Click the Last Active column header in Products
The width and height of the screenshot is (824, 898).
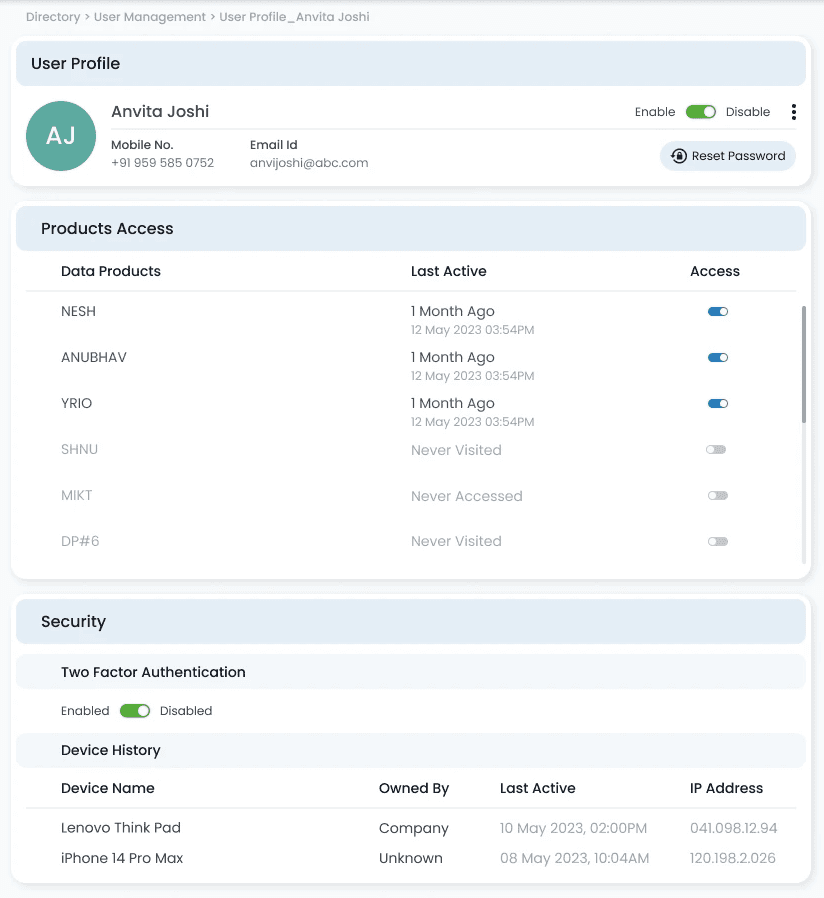point(448,271)
